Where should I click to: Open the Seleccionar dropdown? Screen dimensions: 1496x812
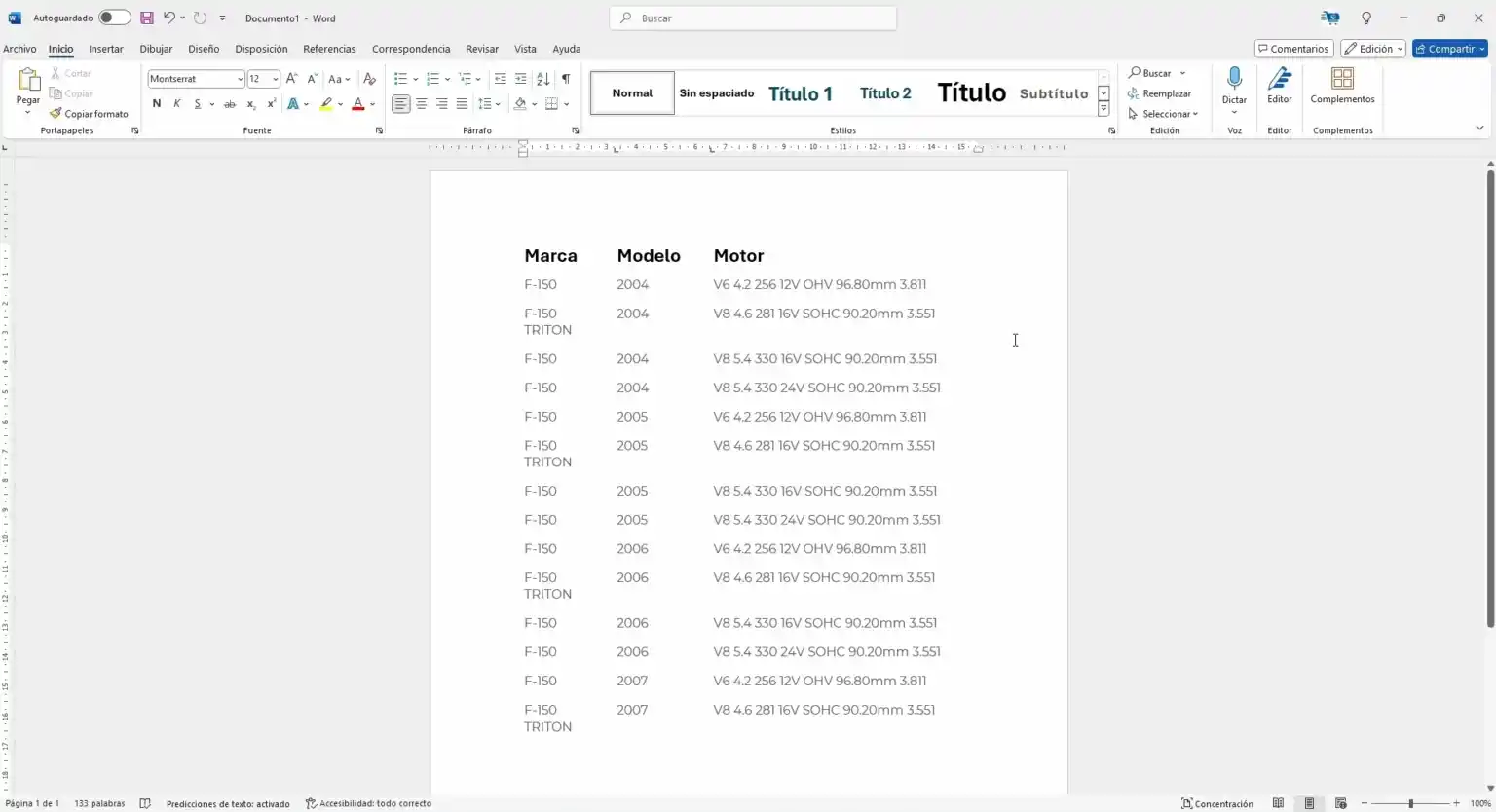click(x=1163, y=114)
